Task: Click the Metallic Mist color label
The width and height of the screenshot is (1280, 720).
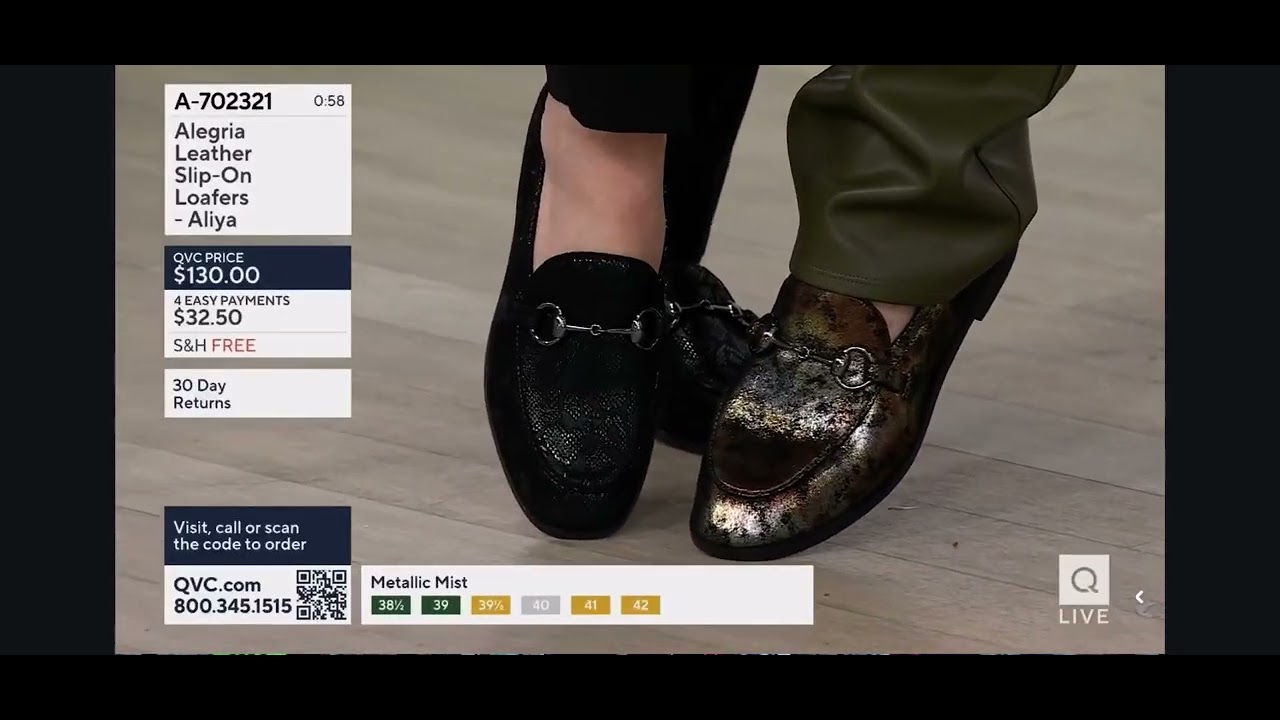Action: (419, 582)
